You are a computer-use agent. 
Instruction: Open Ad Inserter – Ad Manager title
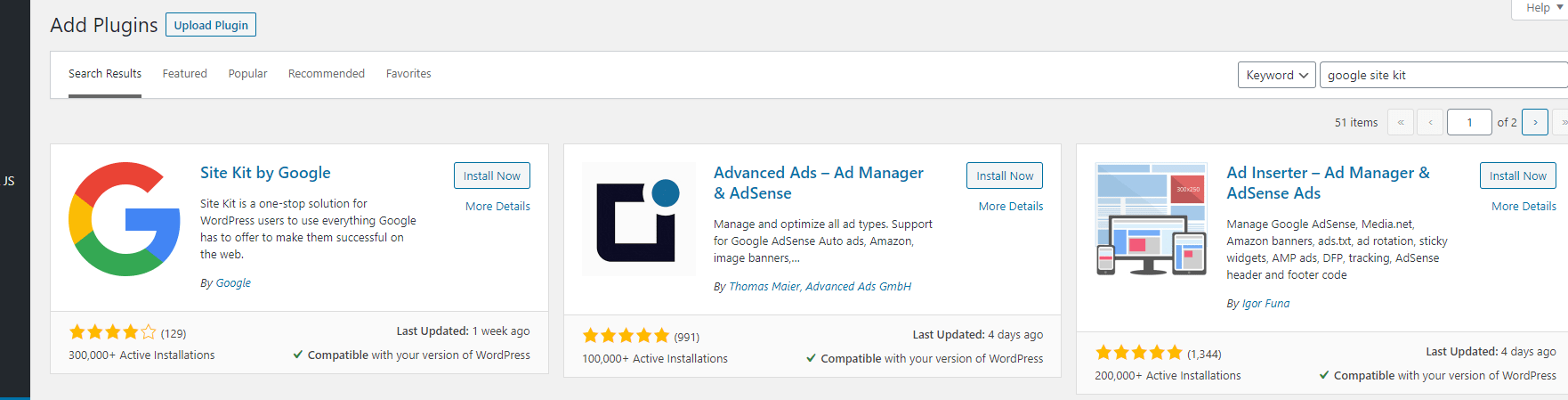pyautogui.click(x=1329, y=183)
